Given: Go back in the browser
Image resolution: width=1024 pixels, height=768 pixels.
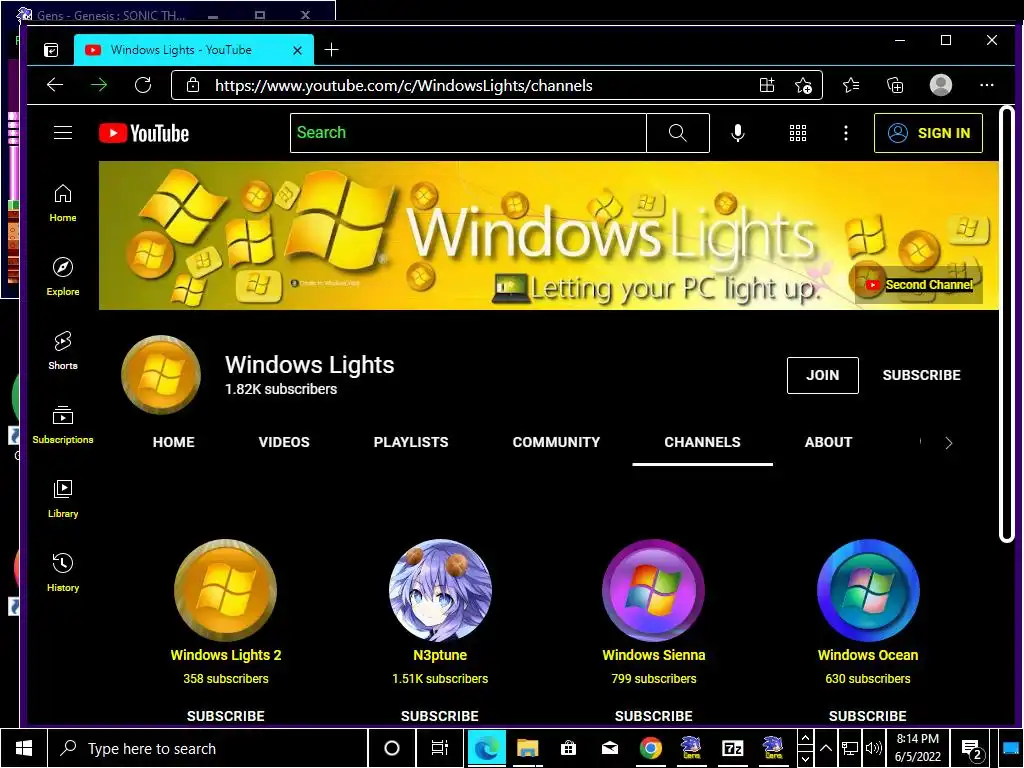Looking at the screenshot, I should pyautogui.click(x=55, y=85).
